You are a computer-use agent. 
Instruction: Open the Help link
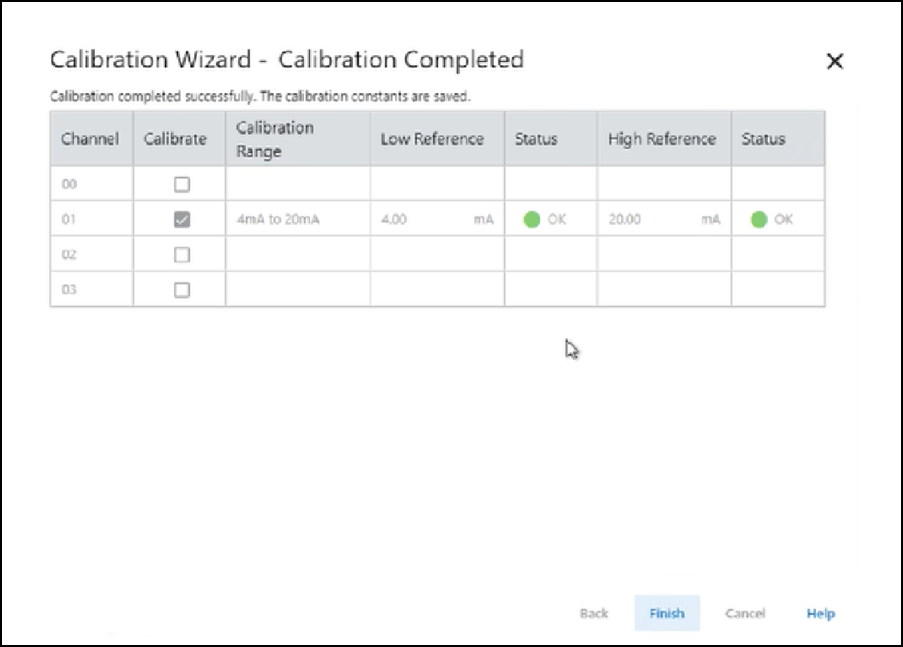[x=820, y=613]
